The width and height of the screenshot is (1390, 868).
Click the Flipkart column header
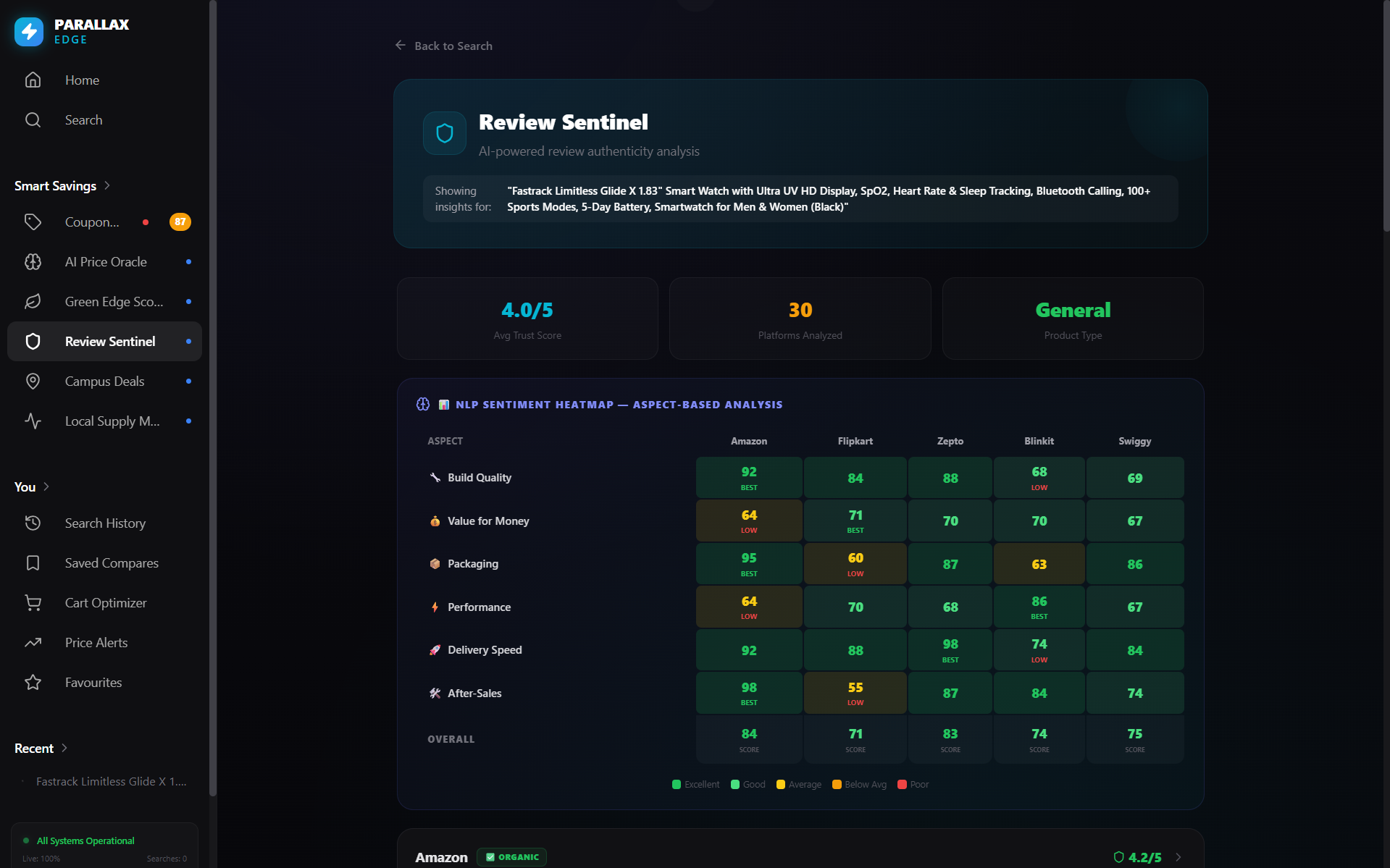(855, 441)
